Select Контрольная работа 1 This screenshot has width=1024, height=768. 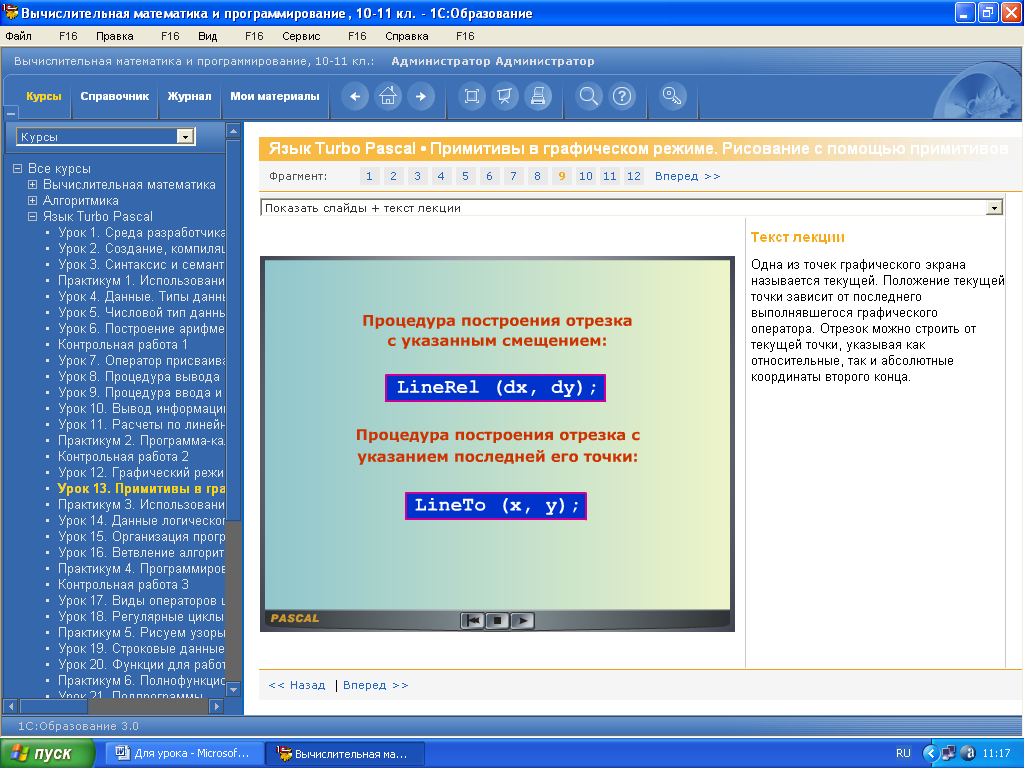coord(123,344)
